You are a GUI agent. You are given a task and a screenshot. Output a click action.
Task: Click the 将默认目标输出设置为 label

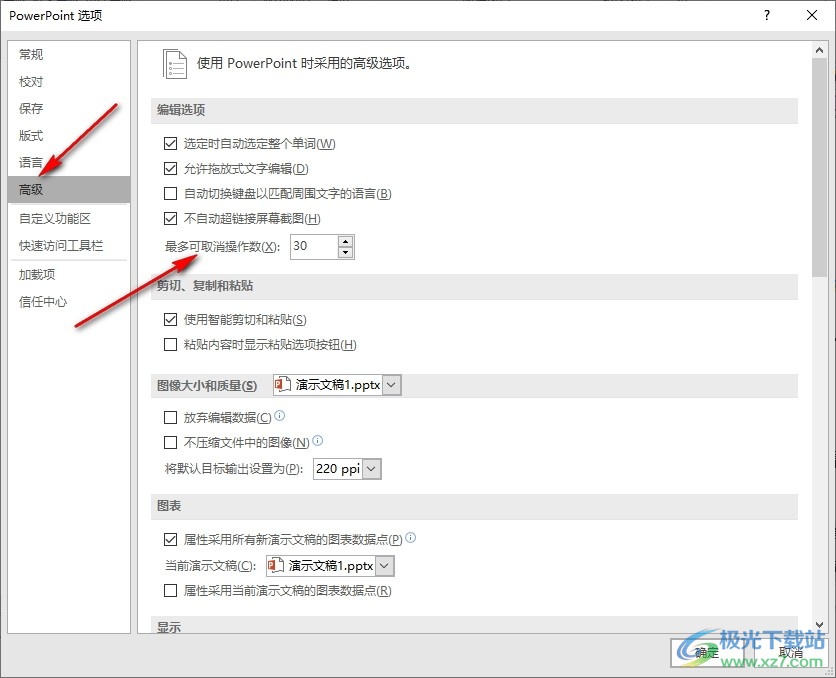tap(234, 469)
